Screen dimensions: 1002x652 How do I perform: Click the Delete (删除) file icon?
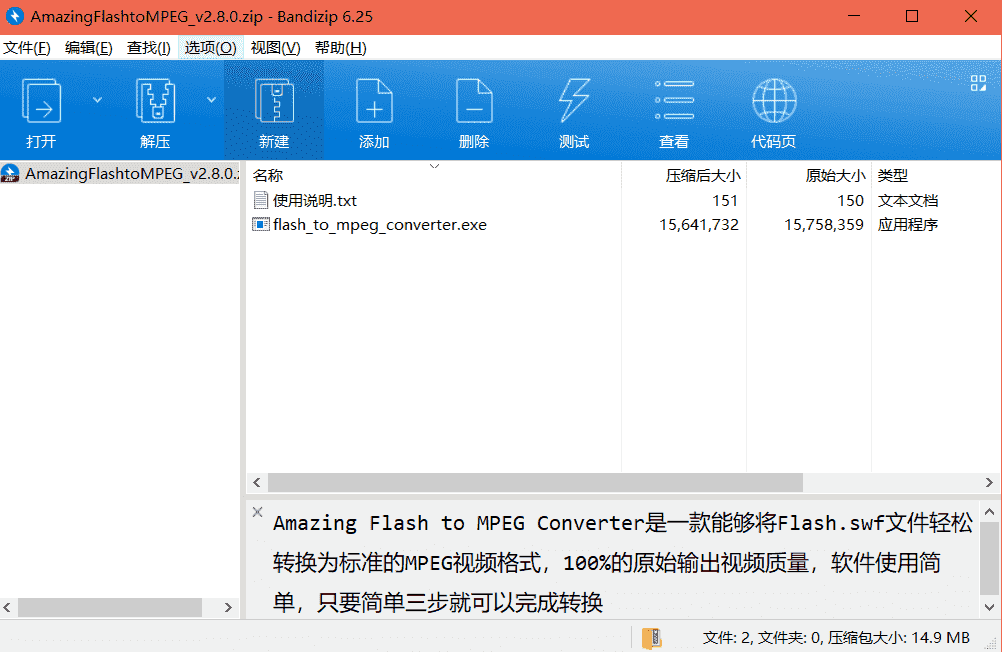point(474,101)
